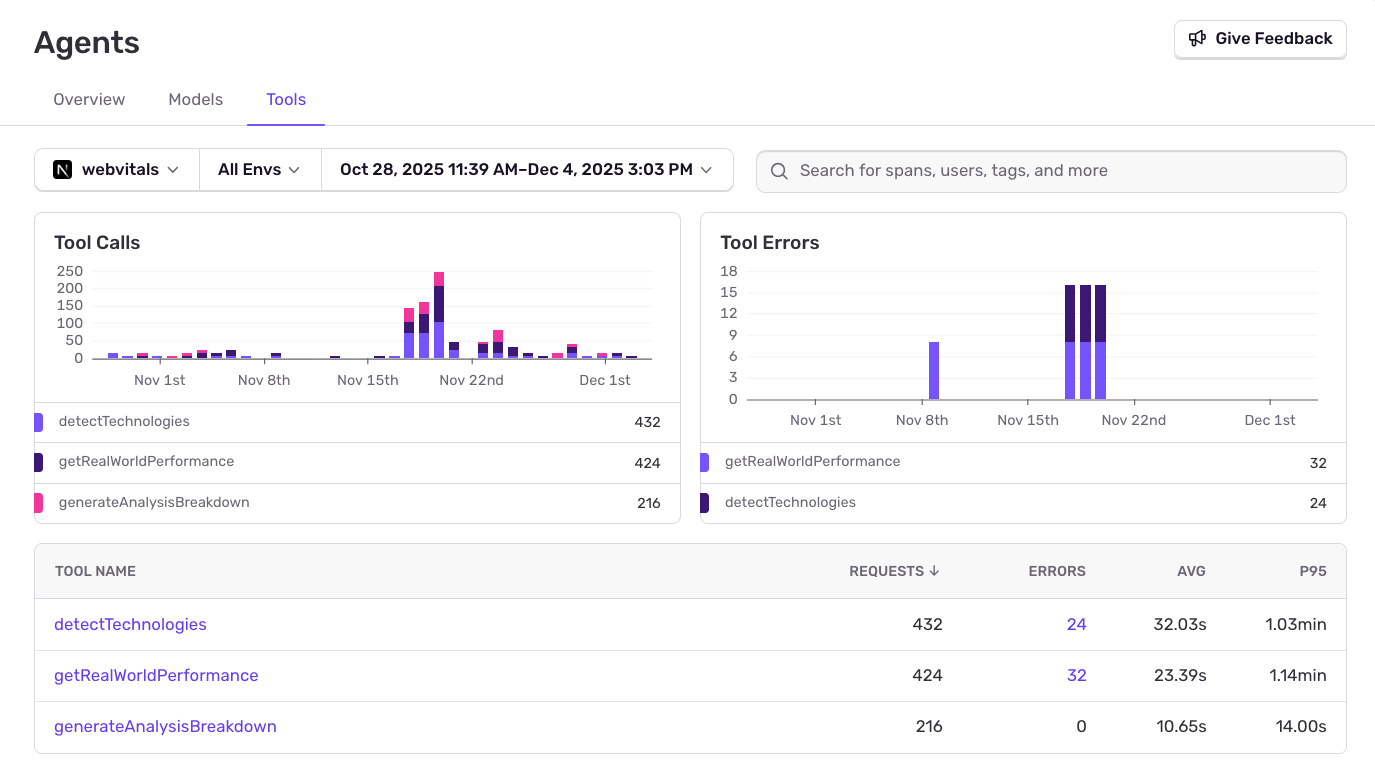Open the webvitals project selector

click(x=115, y=169)
